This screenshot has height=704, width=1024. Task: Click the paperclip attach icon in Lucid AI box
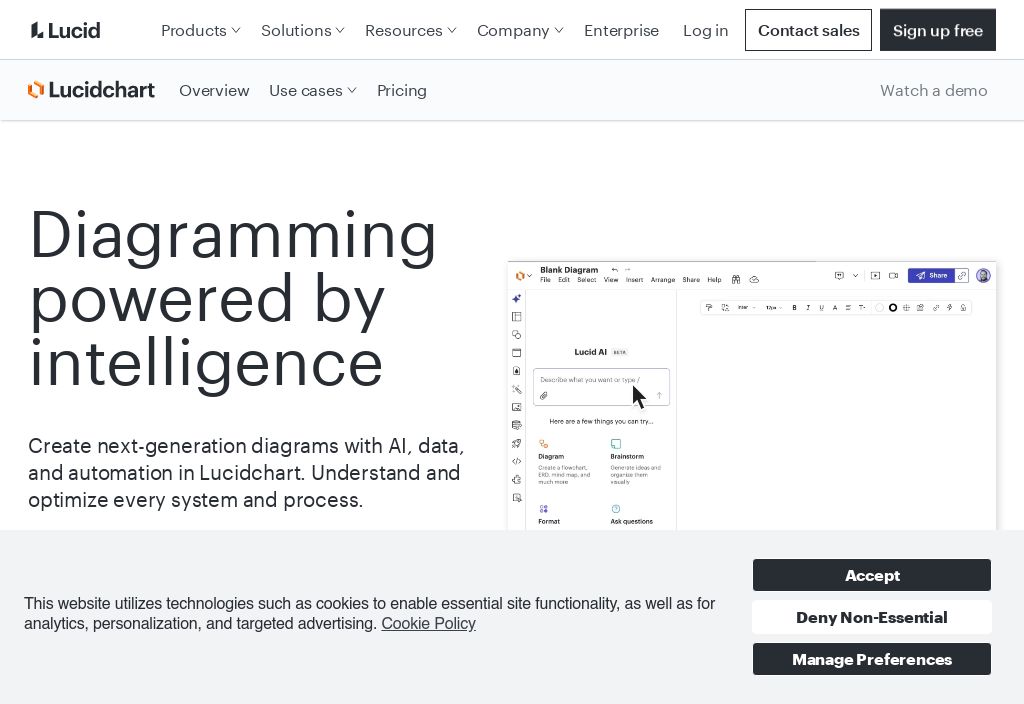[x=544, y=396]
